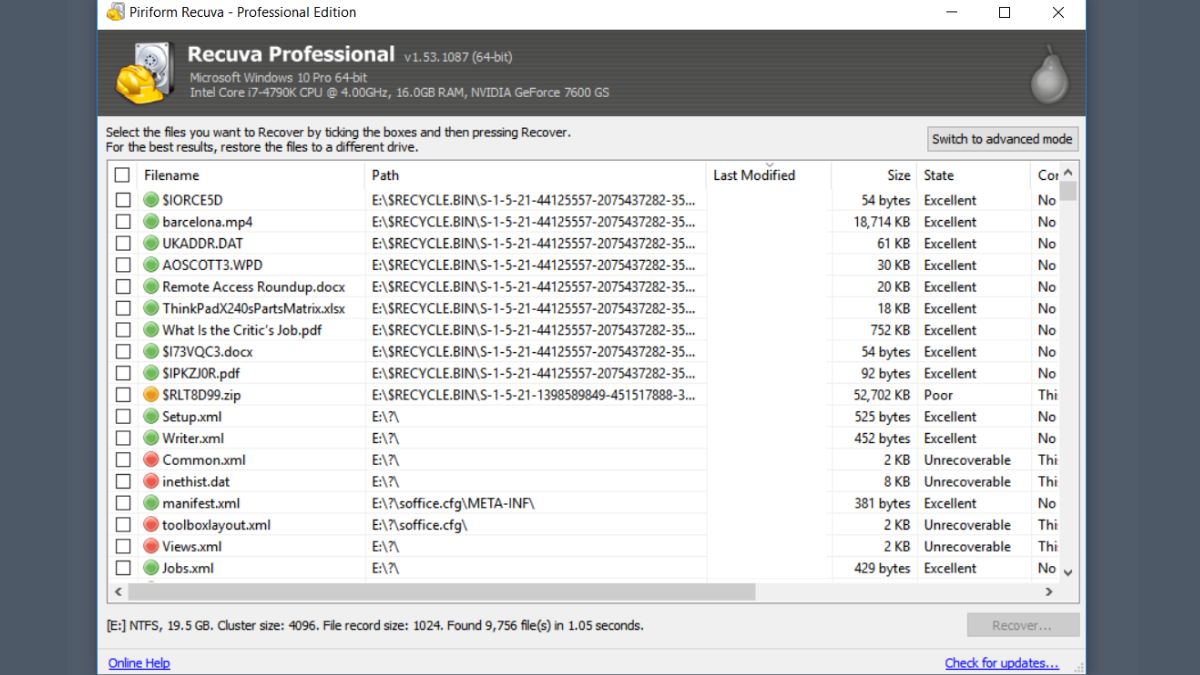This screenshot has height=675, width=1200.
Task: Click orange status dot for $RLT8D99.zip
Action: coord(152,395)
